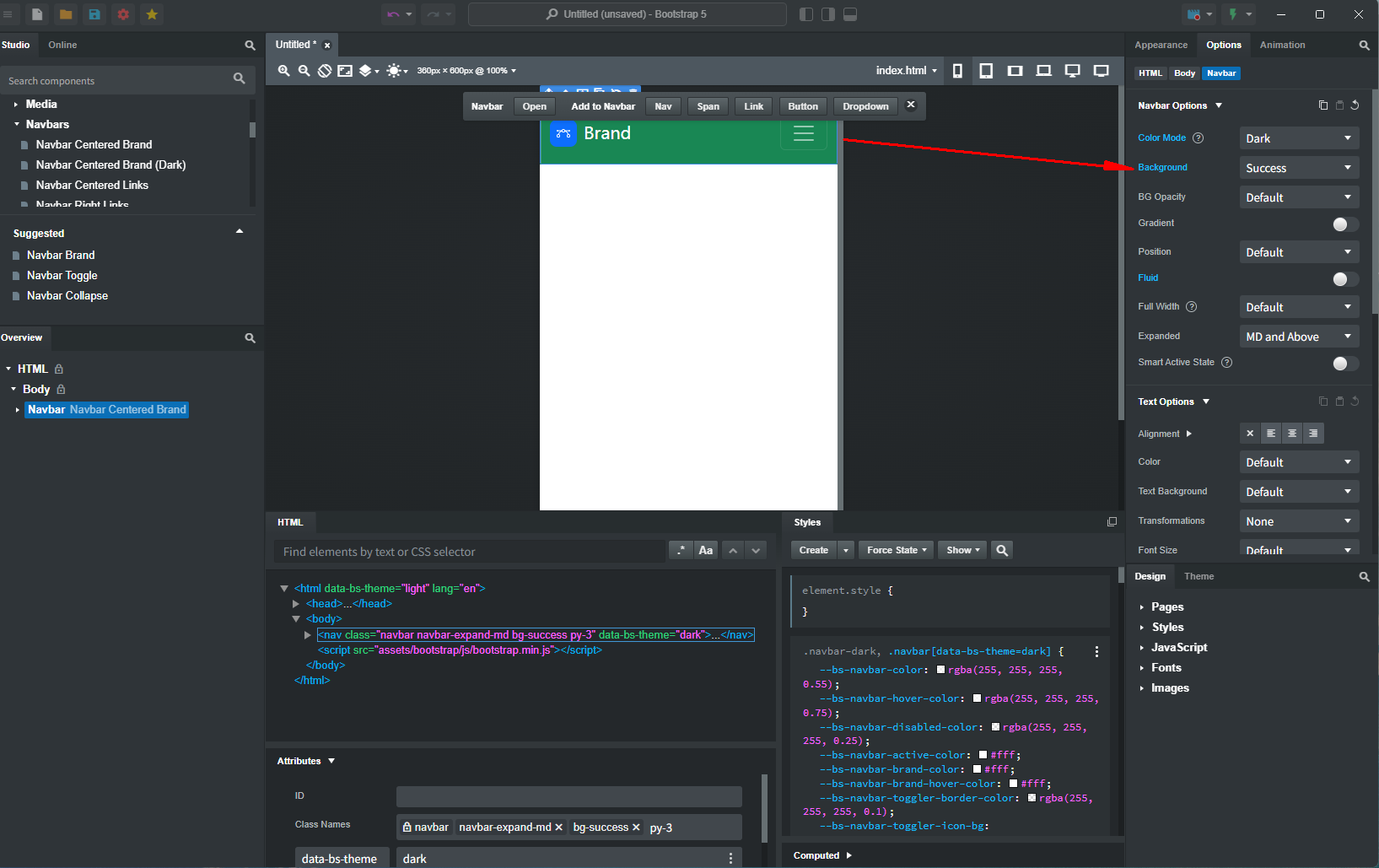The height and width of the screenshot is (868, 1379).
Task: Redo the last undone action
Action: click(x=433, y=14)
